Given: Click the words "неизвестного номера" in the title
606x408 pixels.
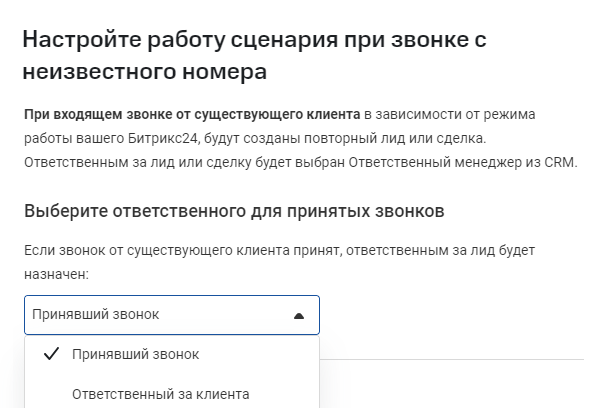Looking at the screenshot, I should click(145, 73).
